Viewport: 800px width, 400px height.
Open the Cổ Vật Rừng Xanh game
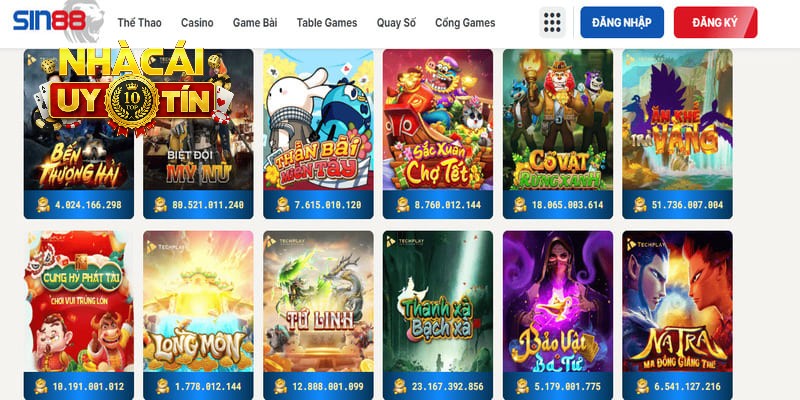pos(558,120)
